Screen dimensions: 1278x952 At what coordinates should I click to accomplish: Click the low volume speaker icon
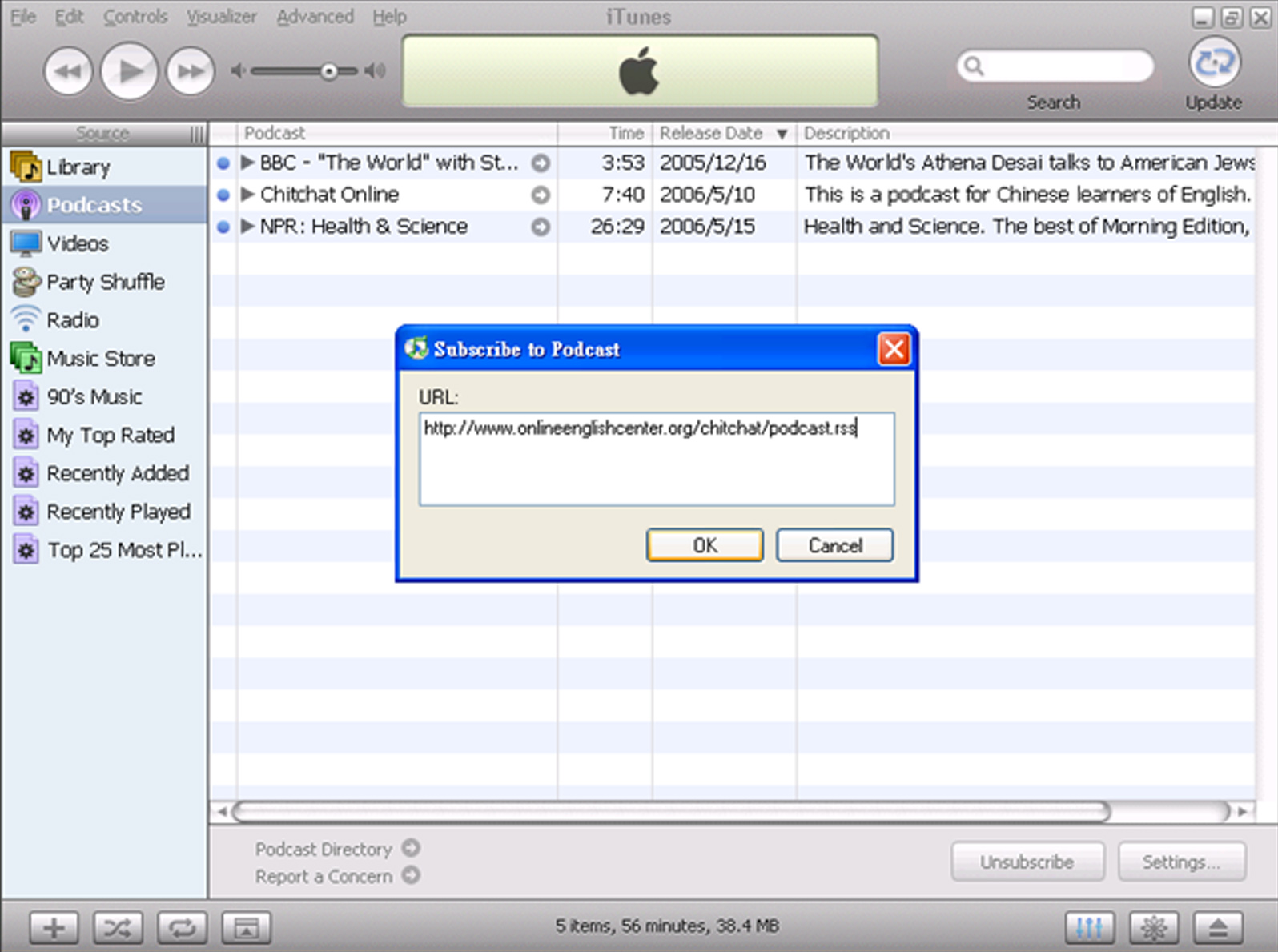coord(238,71)
